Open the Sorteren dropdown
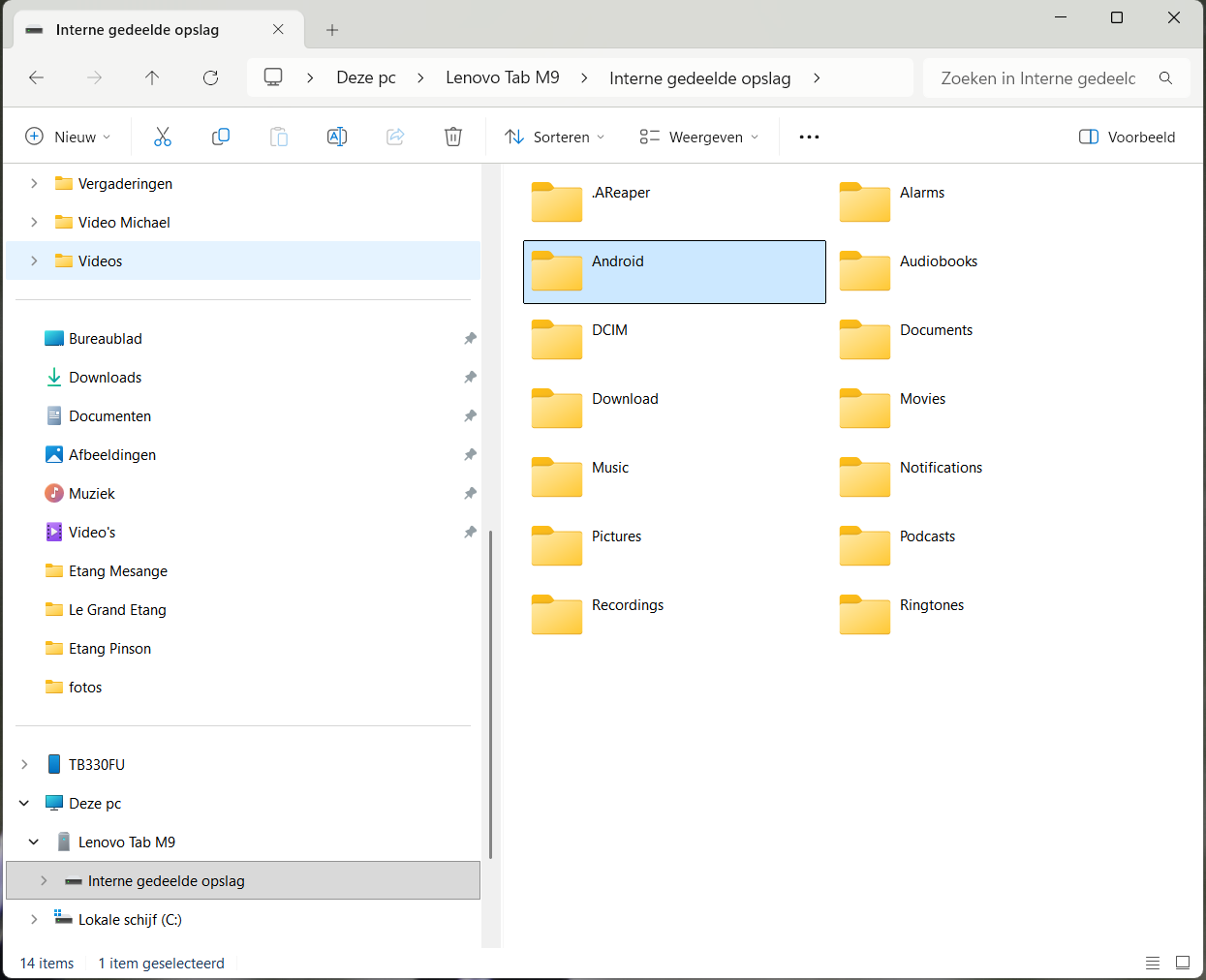 coord(555,137)
